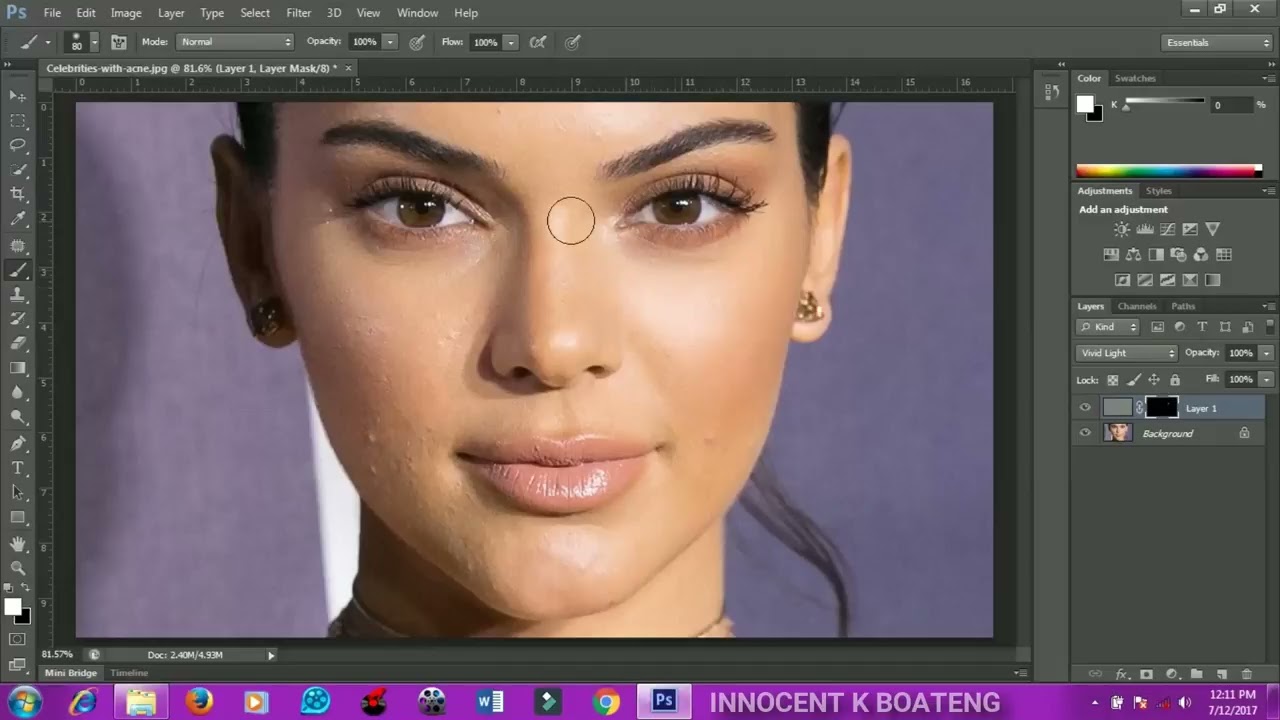Screen dimensions: 1280x720
Task: Enable airbrush mode in options bar
Action: [538, 42]
